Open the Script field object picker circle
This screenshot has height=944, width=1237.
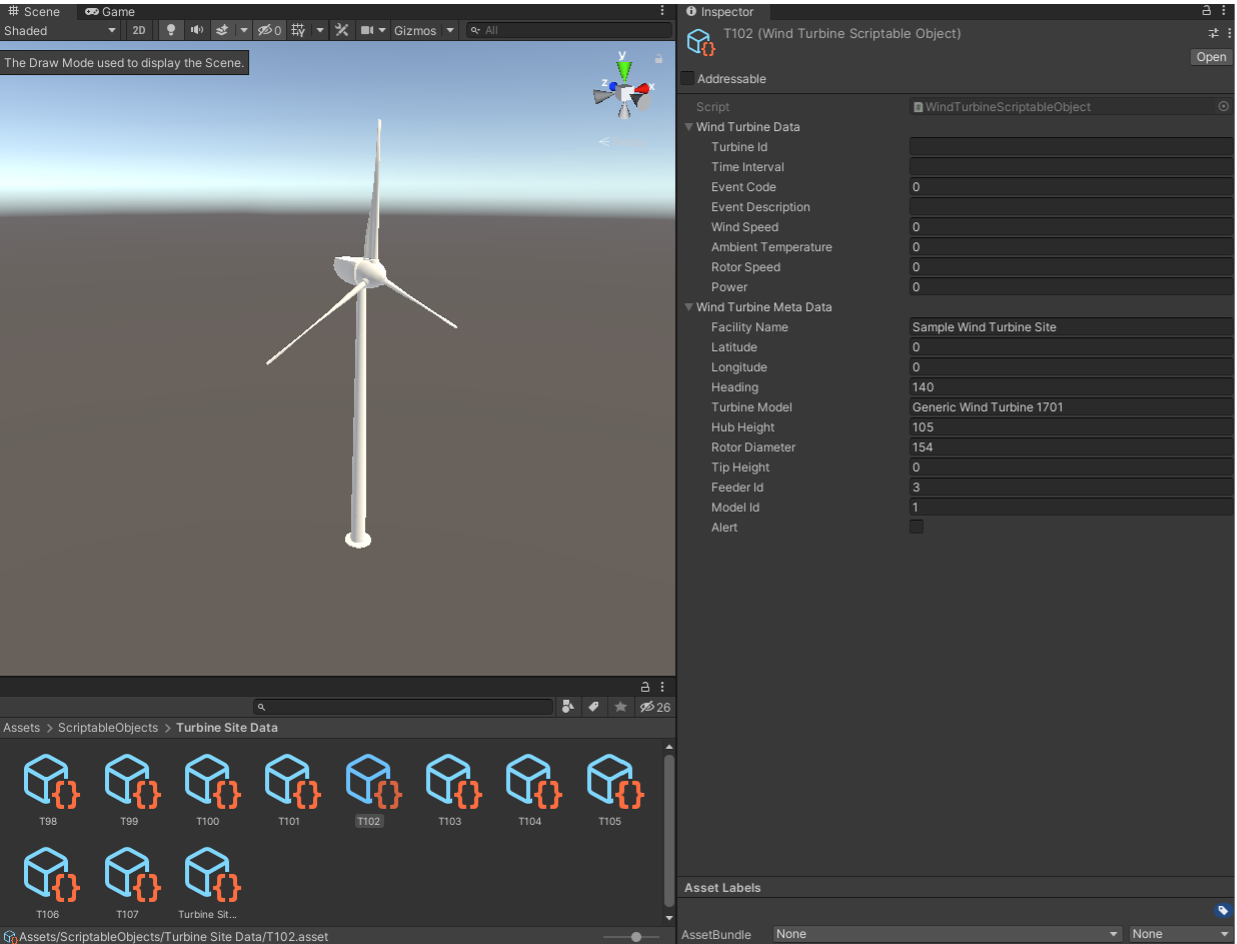[x=1223, y=106]
